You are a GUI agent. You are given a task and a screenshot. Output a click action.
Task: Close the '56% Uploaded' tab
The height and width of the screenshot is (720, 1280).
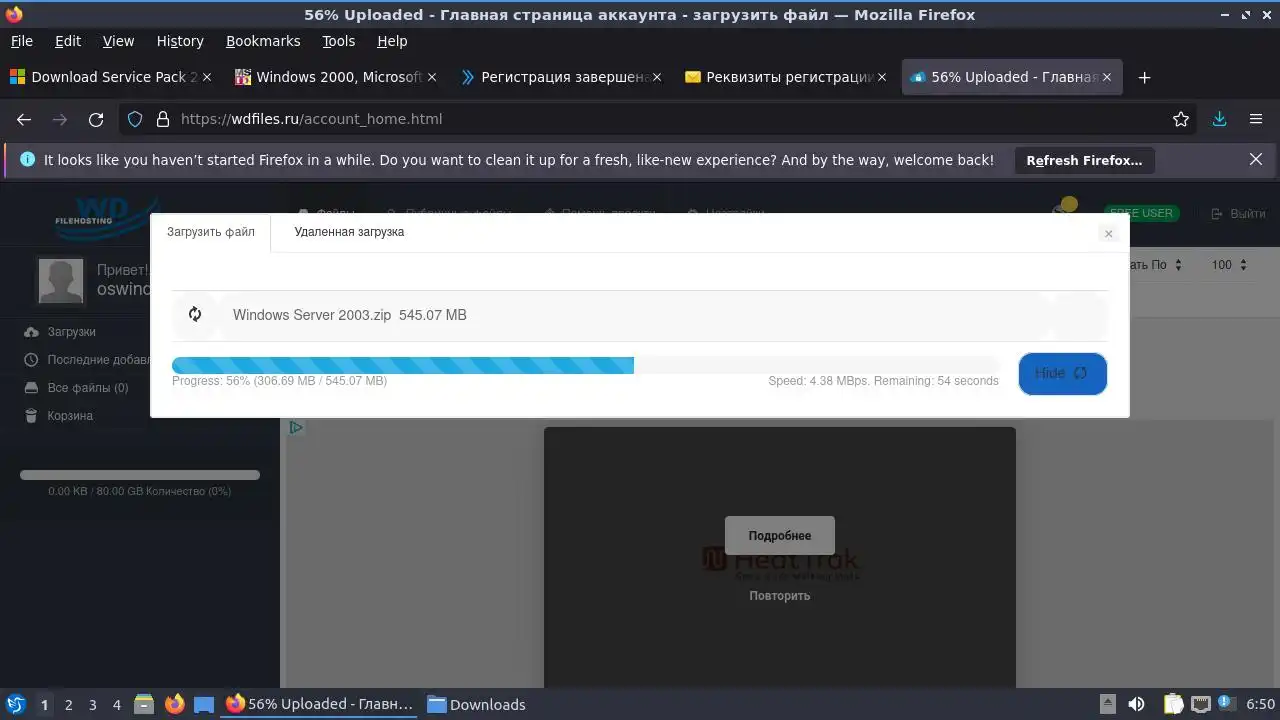(x=1107, y=77)
